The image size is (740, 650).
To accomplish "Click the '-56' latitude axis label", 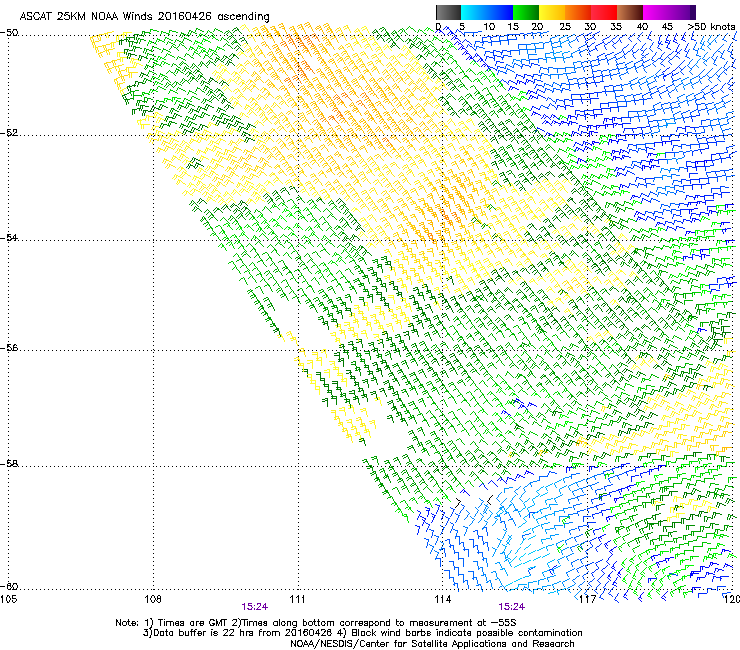I will pos(9,347).
